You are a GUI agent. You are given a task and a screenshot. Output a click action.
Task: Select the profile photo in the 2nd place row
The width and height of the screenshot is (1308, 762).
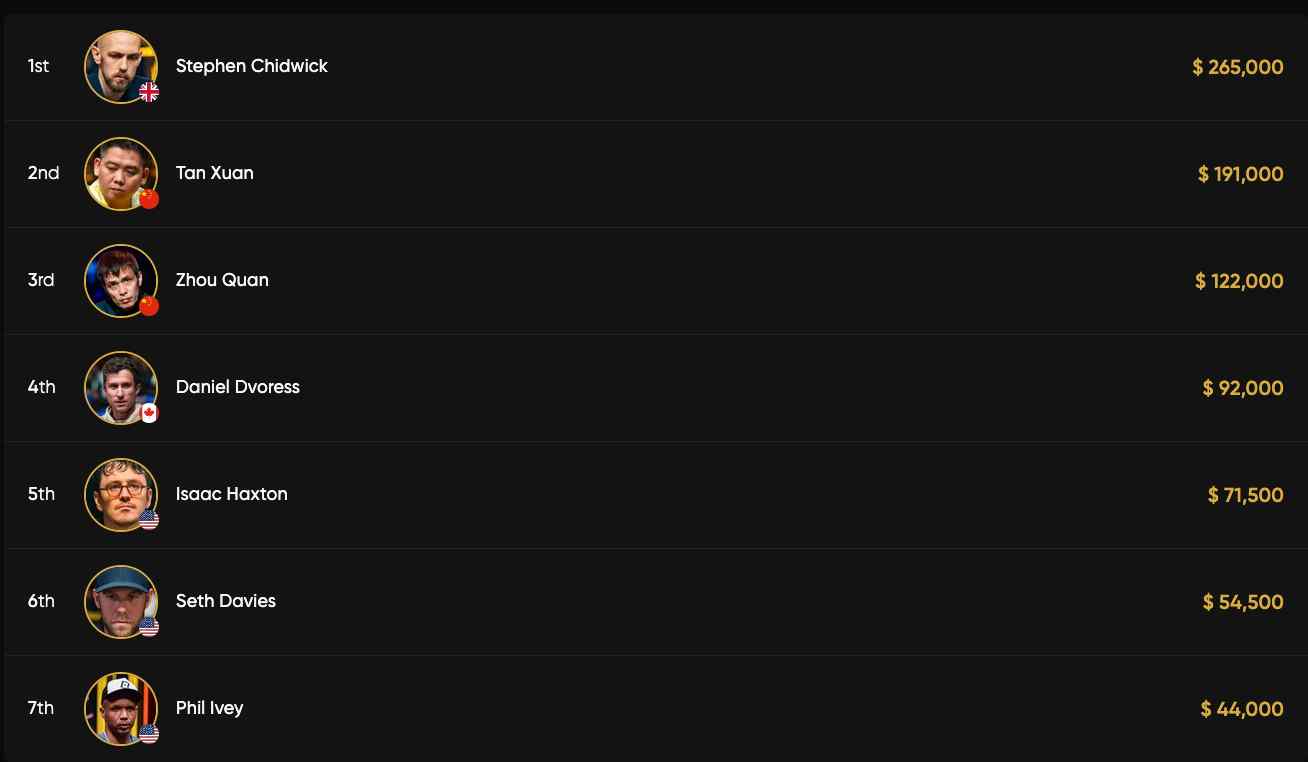pyautogui.click(x=120, y=173)
